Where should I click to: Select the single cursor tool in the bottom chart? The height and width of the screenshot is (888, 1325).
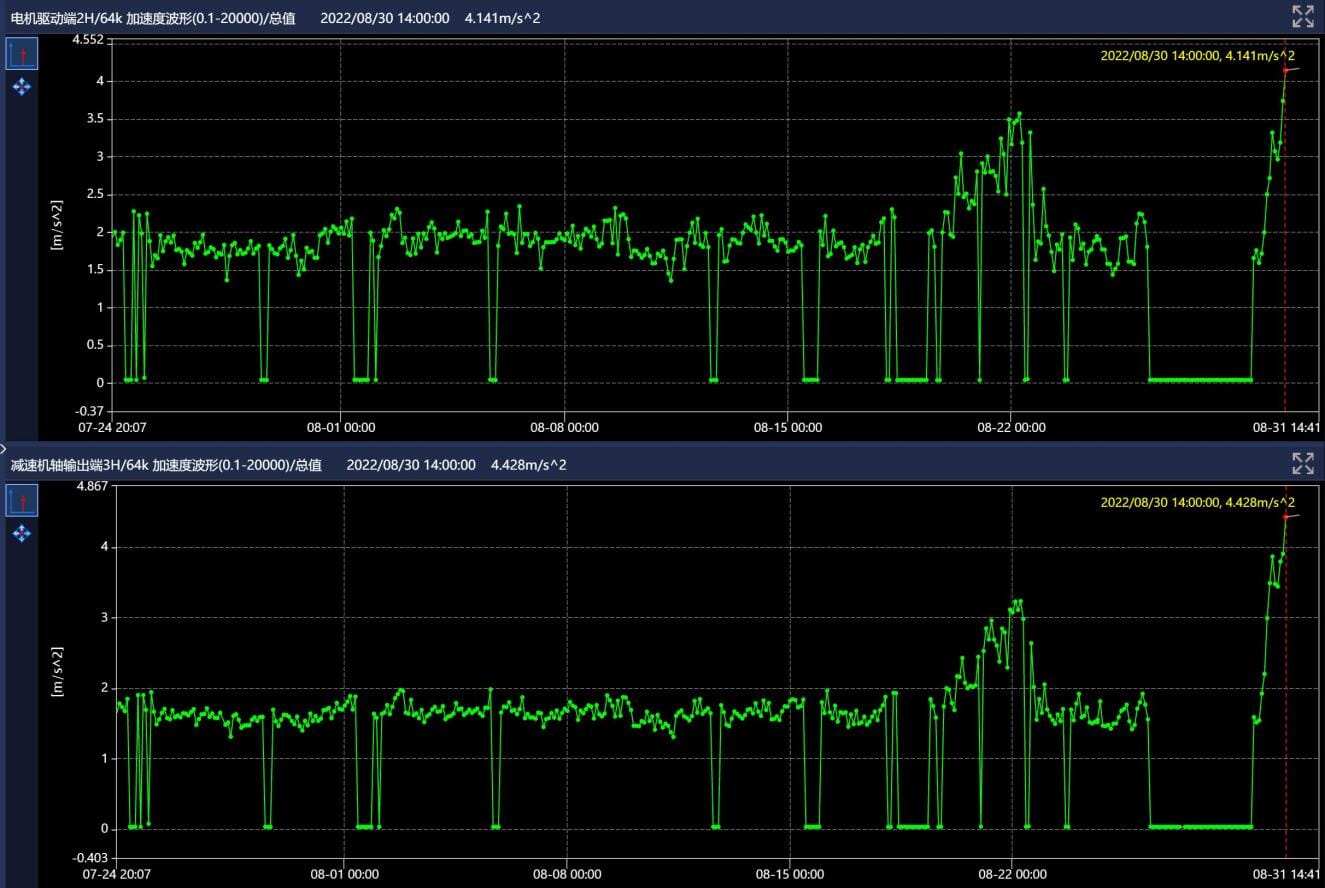click(x=22, y=501)
